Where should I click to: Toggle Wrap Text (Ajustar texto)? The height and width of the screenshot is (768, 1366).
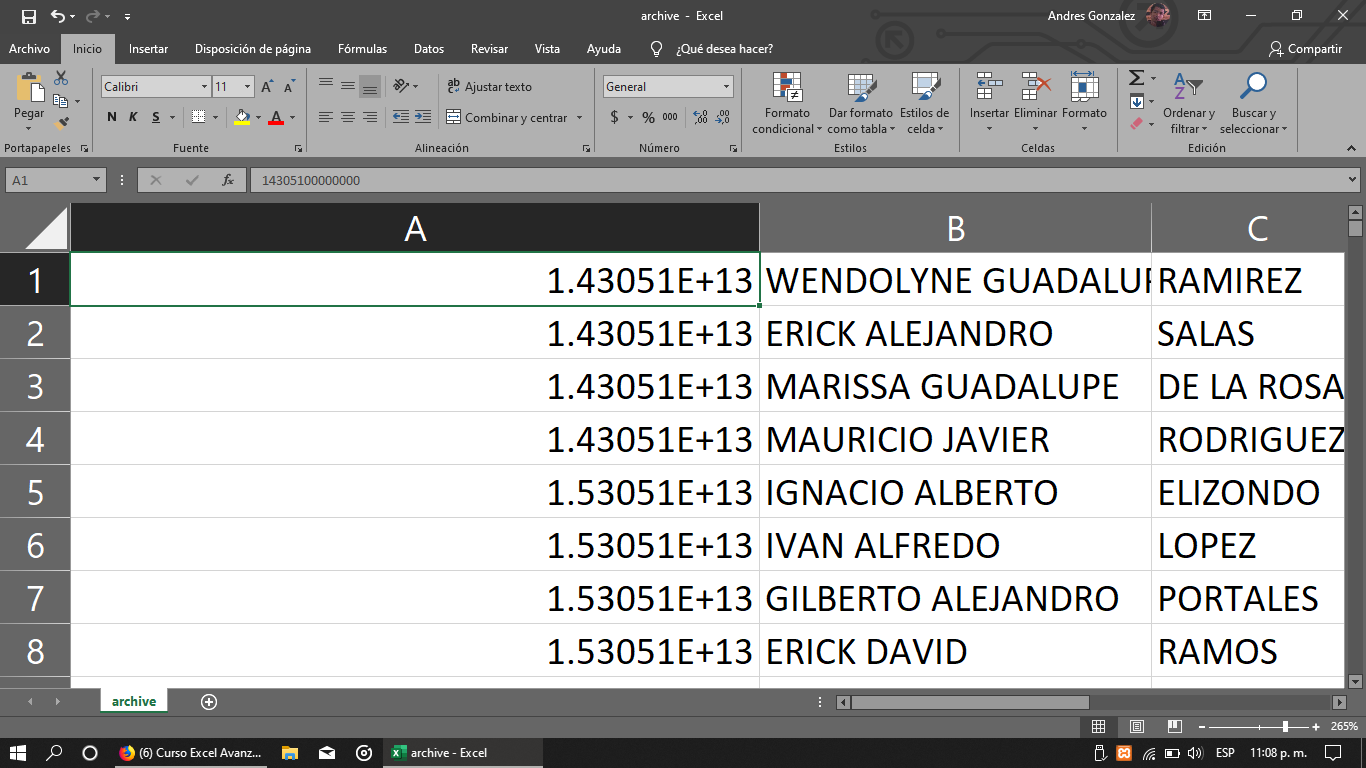point(489,87)
